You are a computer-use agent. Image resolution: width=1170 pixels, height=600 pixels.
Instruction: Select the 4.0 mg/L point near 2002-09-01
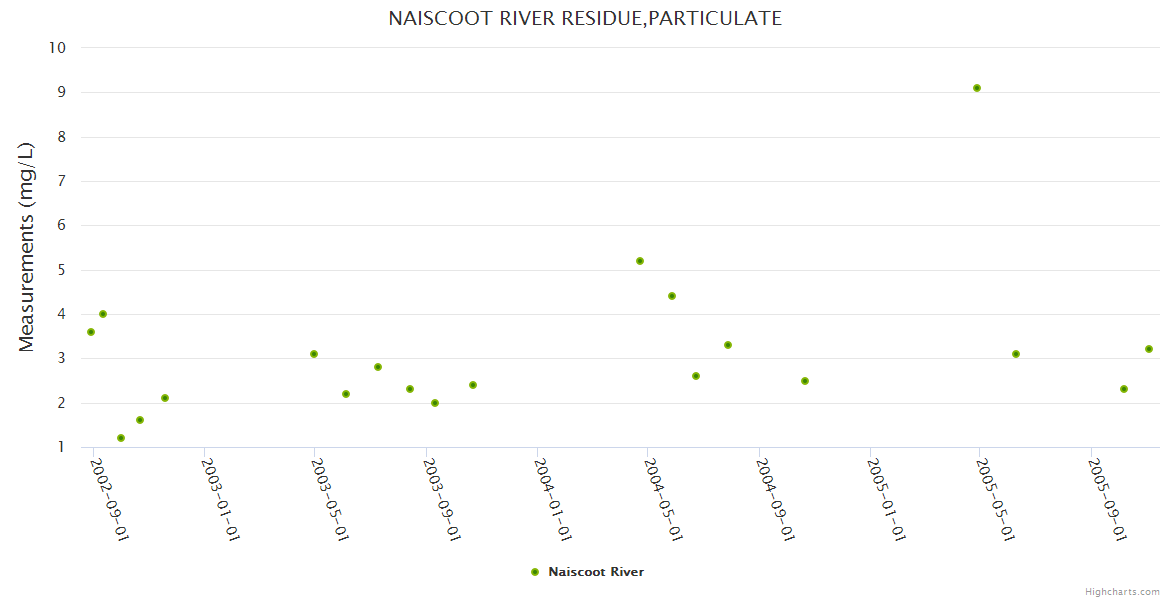coord(103,314)
